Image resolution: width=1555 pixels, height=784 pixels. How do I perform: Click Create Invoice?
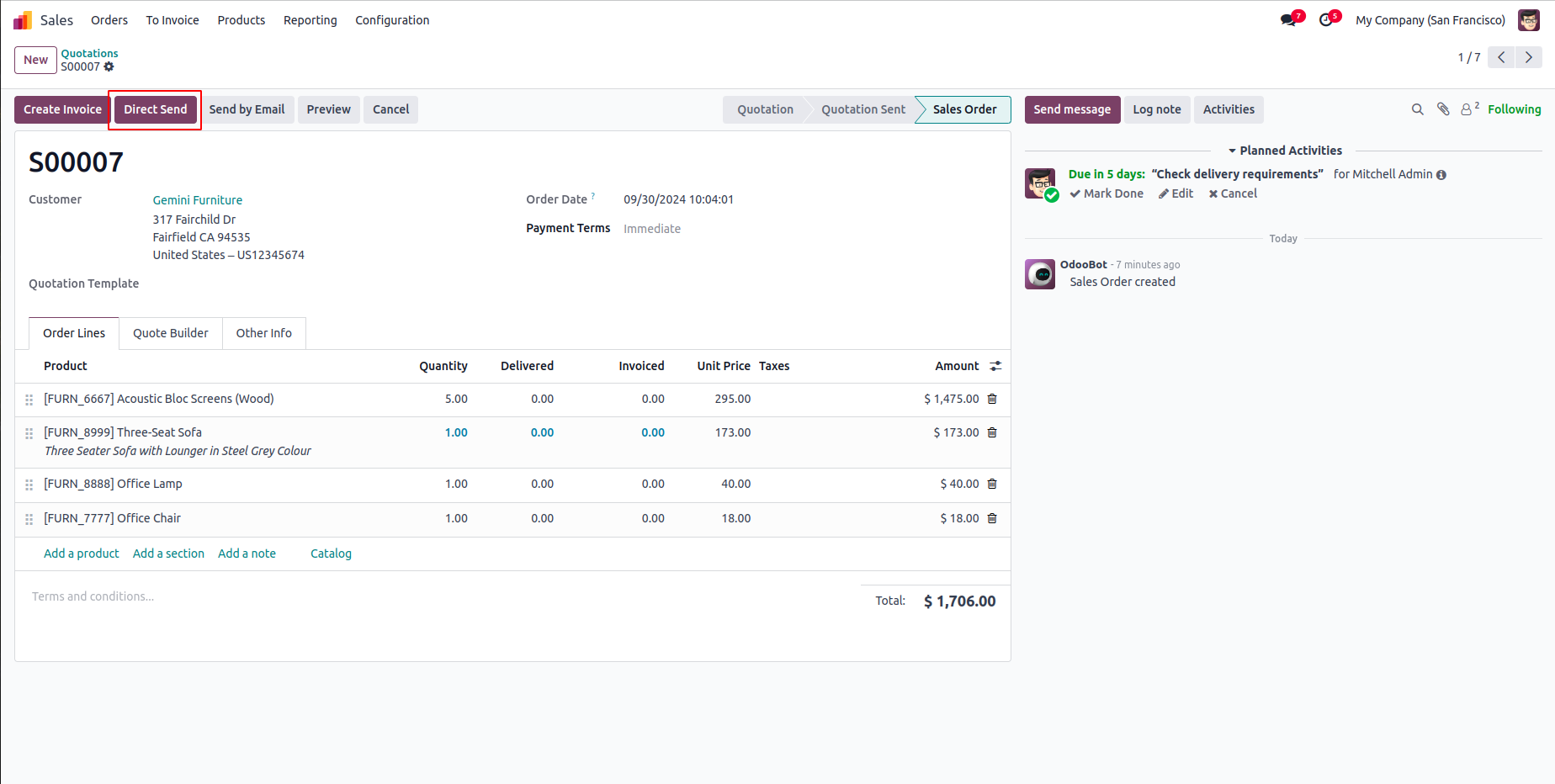(x=62, y=109)
